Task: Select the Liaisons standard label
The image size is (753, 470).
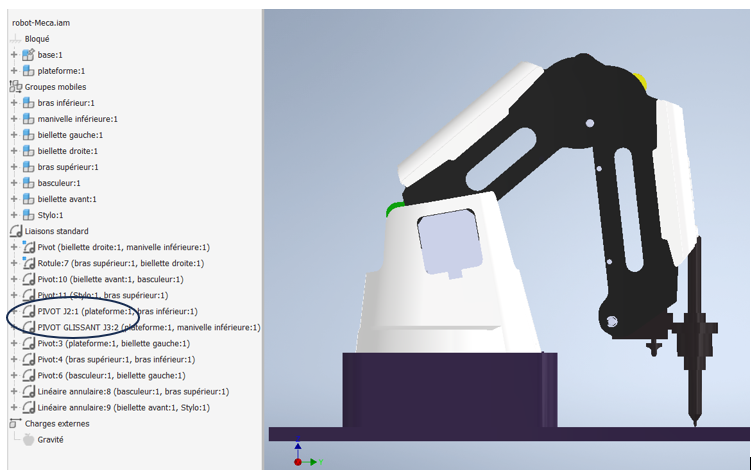Action: 56,231
